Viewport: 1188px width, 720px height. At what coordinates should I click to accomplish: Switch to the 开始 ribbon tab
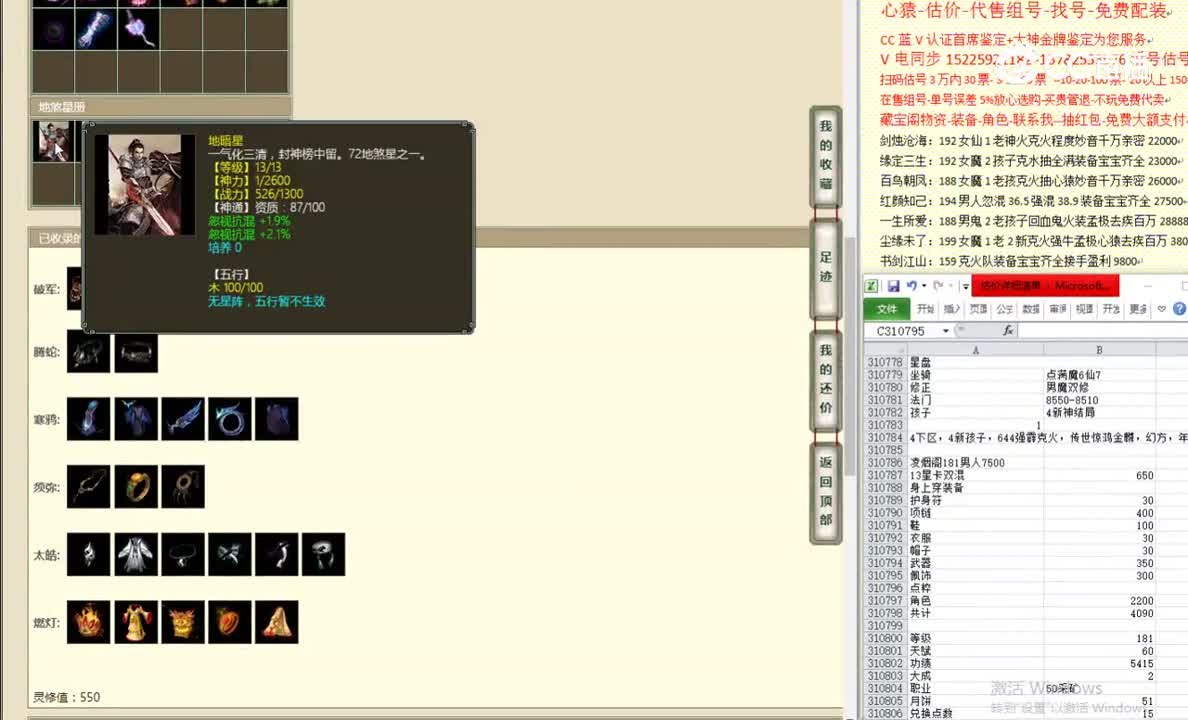[x=925, y=308]
